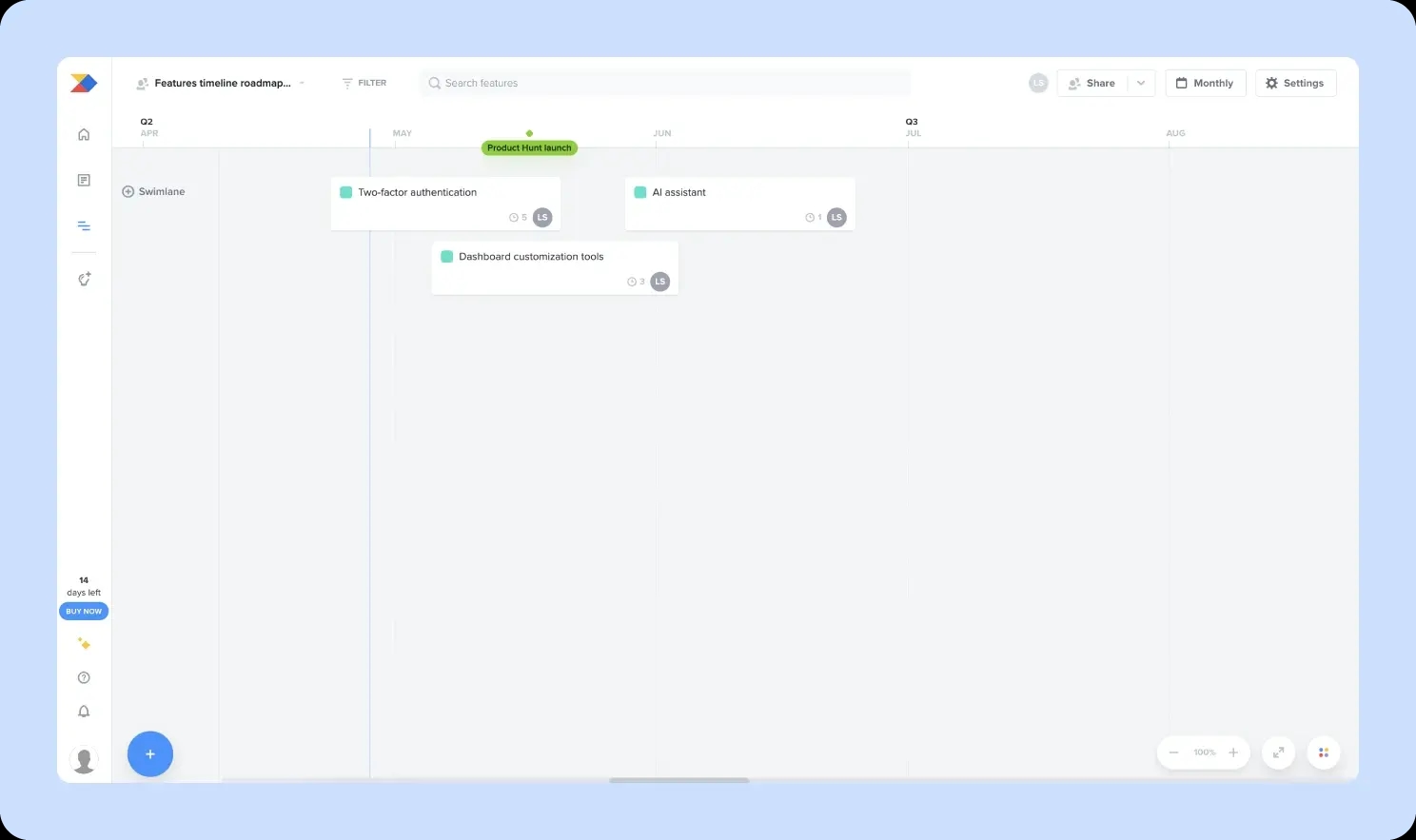Click the zoom out minus icon
The height and width of the screenshot is (840, 1416).
click(x=1173, y=752)
